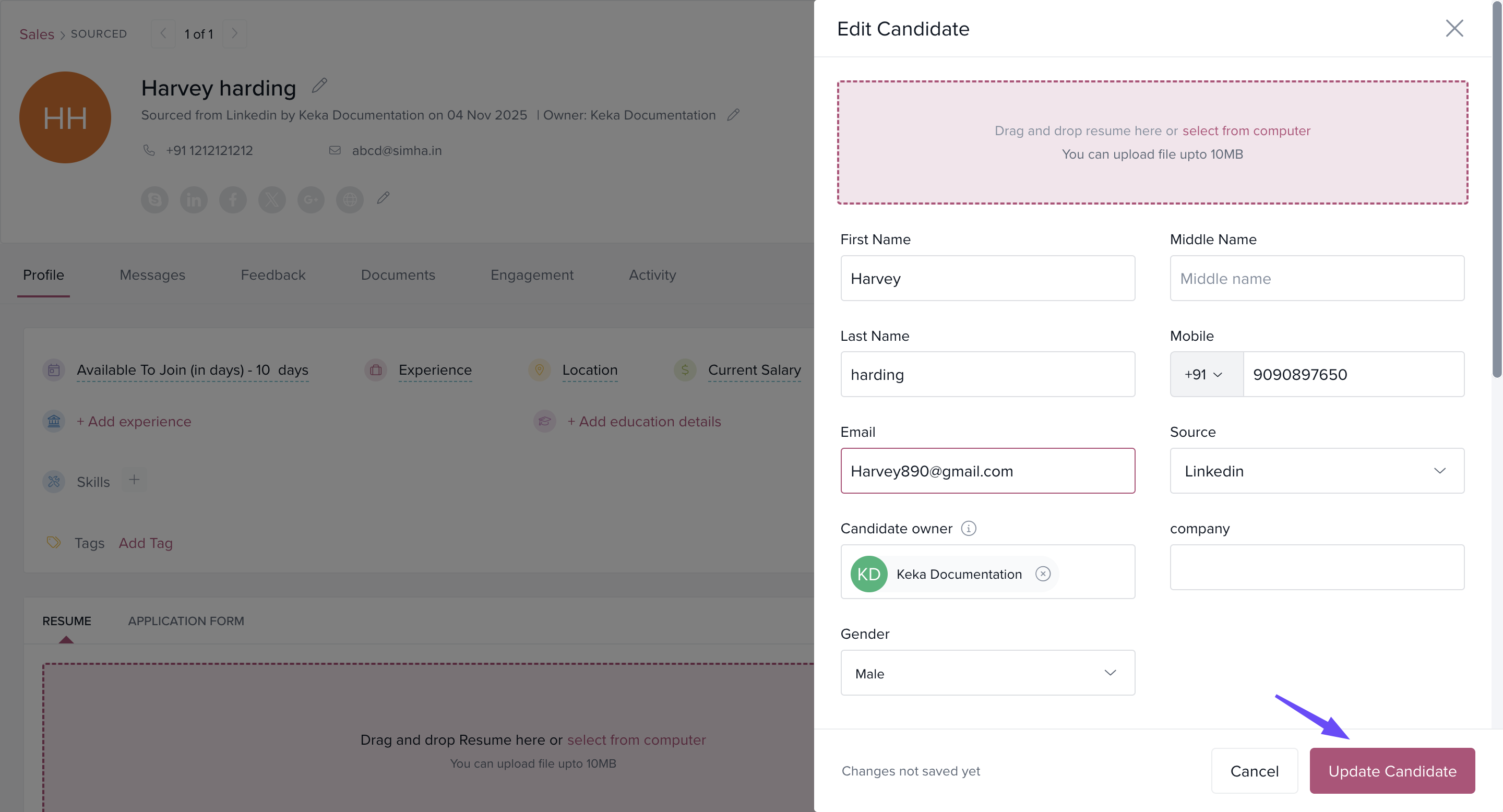The width and height of the screenshot is (1503, 812).
Task: Click the Update Candidate button
Action: tap(1391, 771)
